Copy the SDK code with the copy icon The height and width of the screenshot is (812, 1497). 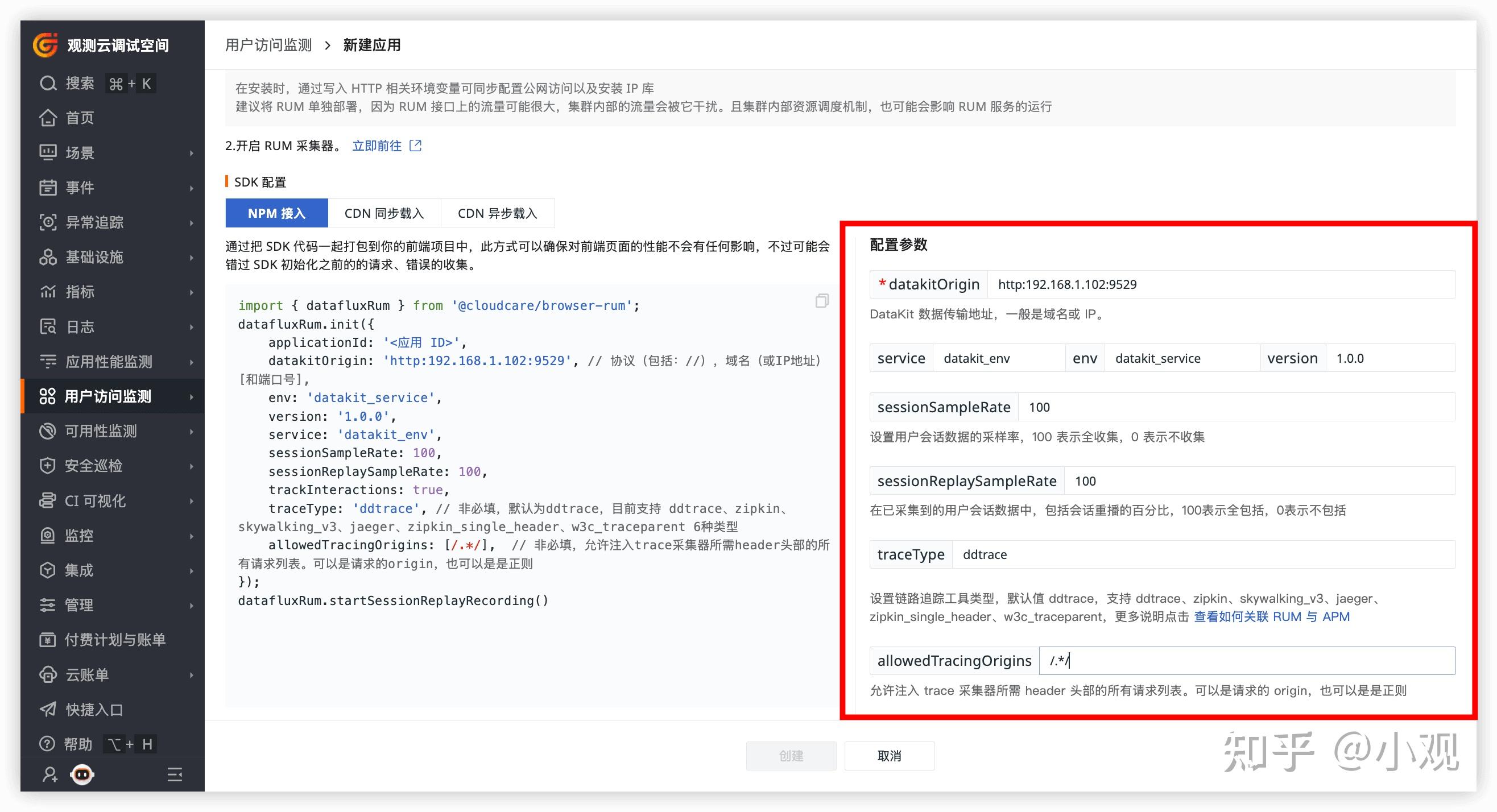[x=822, y=301]
